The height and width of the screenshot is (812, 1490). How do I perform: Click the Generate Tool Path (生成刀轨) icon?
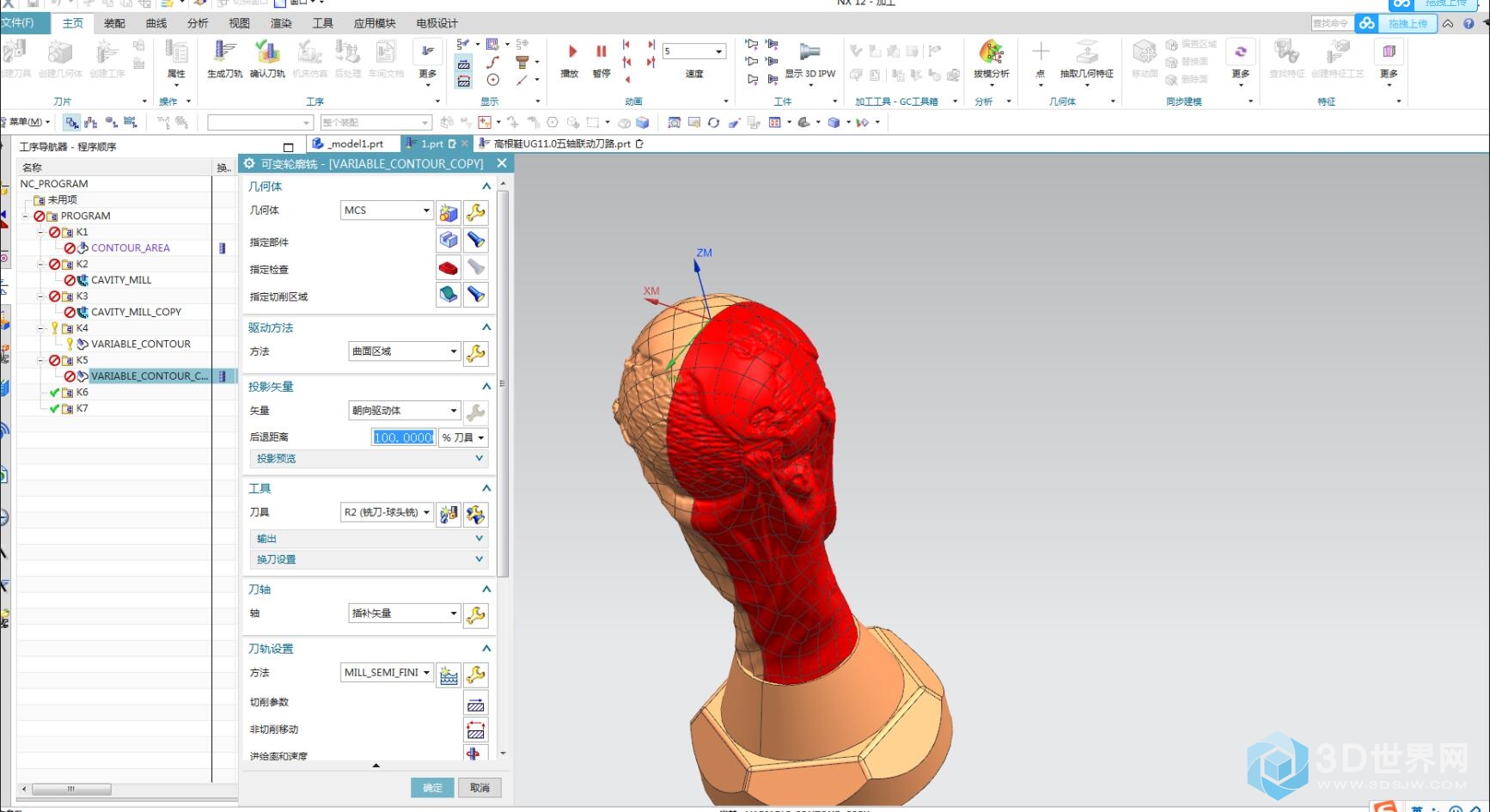click(x=225, y=52)
